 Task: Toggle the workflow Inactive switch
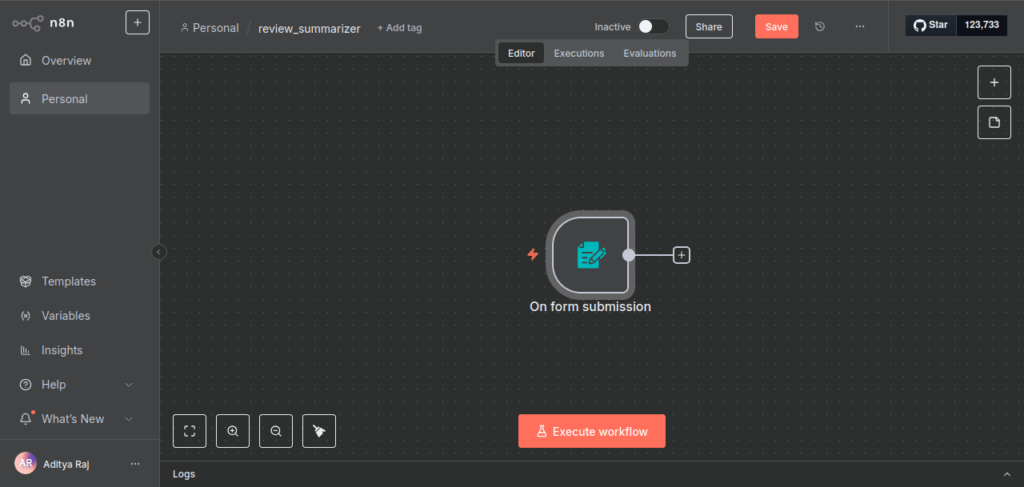pyautogui.click(x=653, y=27)
